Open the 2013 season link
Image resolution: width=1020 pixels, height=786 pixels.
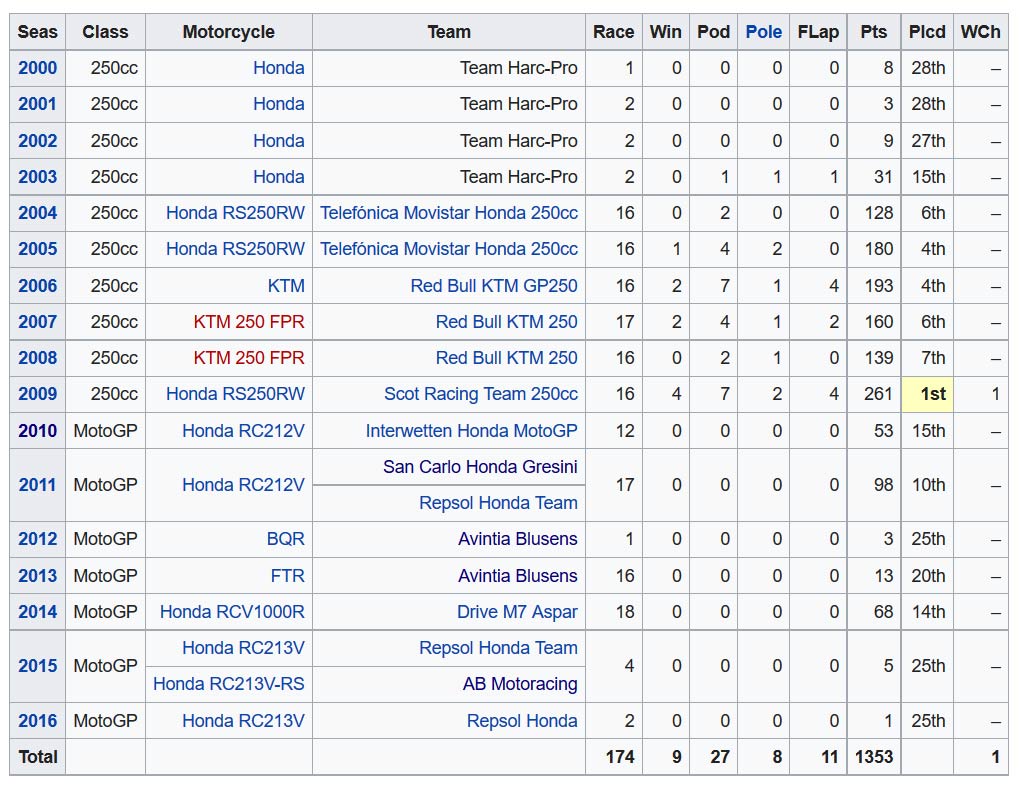tap(38, 576)
